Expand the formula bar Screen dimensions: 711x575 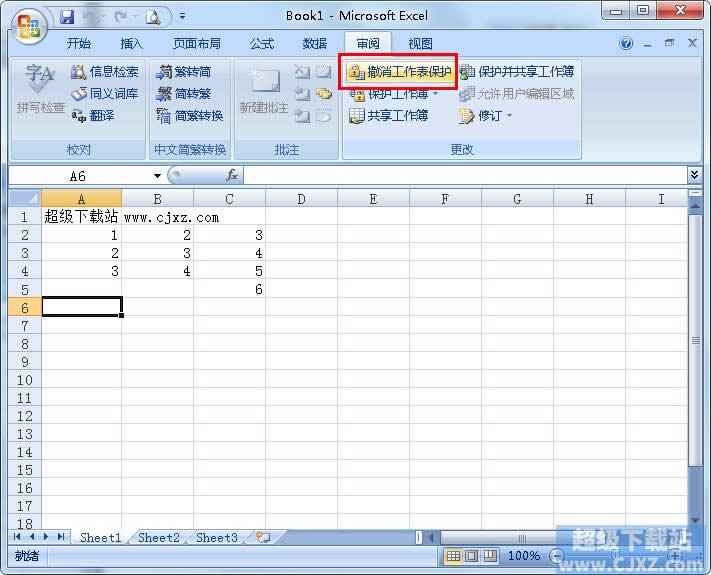(x=695, y=175)
